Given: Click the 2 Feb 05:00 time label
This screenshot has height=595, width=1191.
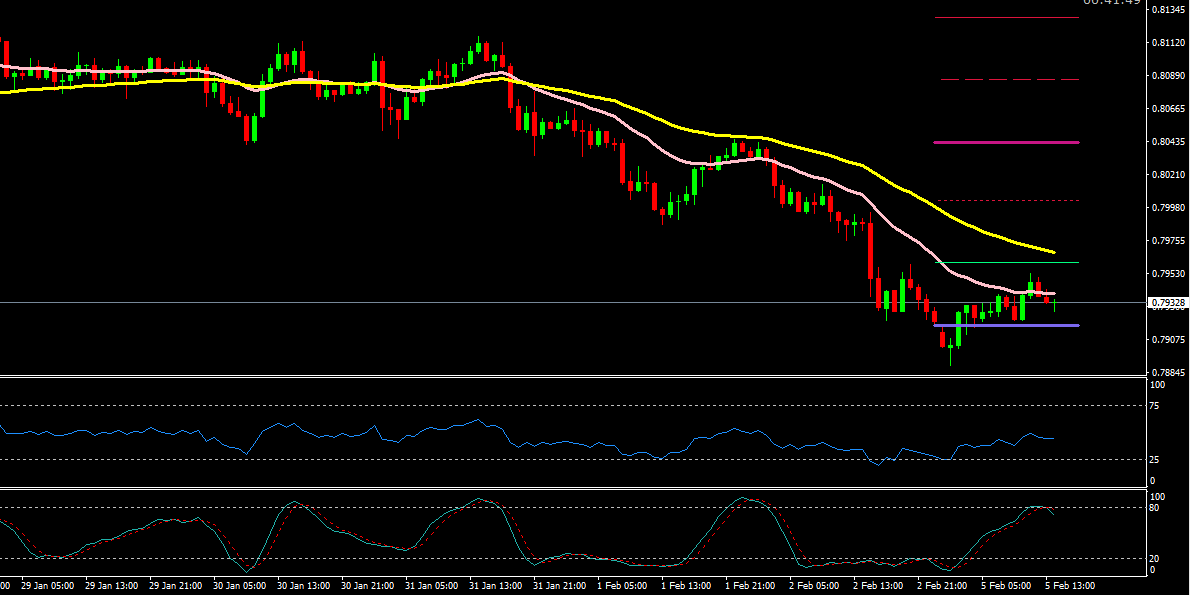Looking at the screenshot, I should click(814, 587).
